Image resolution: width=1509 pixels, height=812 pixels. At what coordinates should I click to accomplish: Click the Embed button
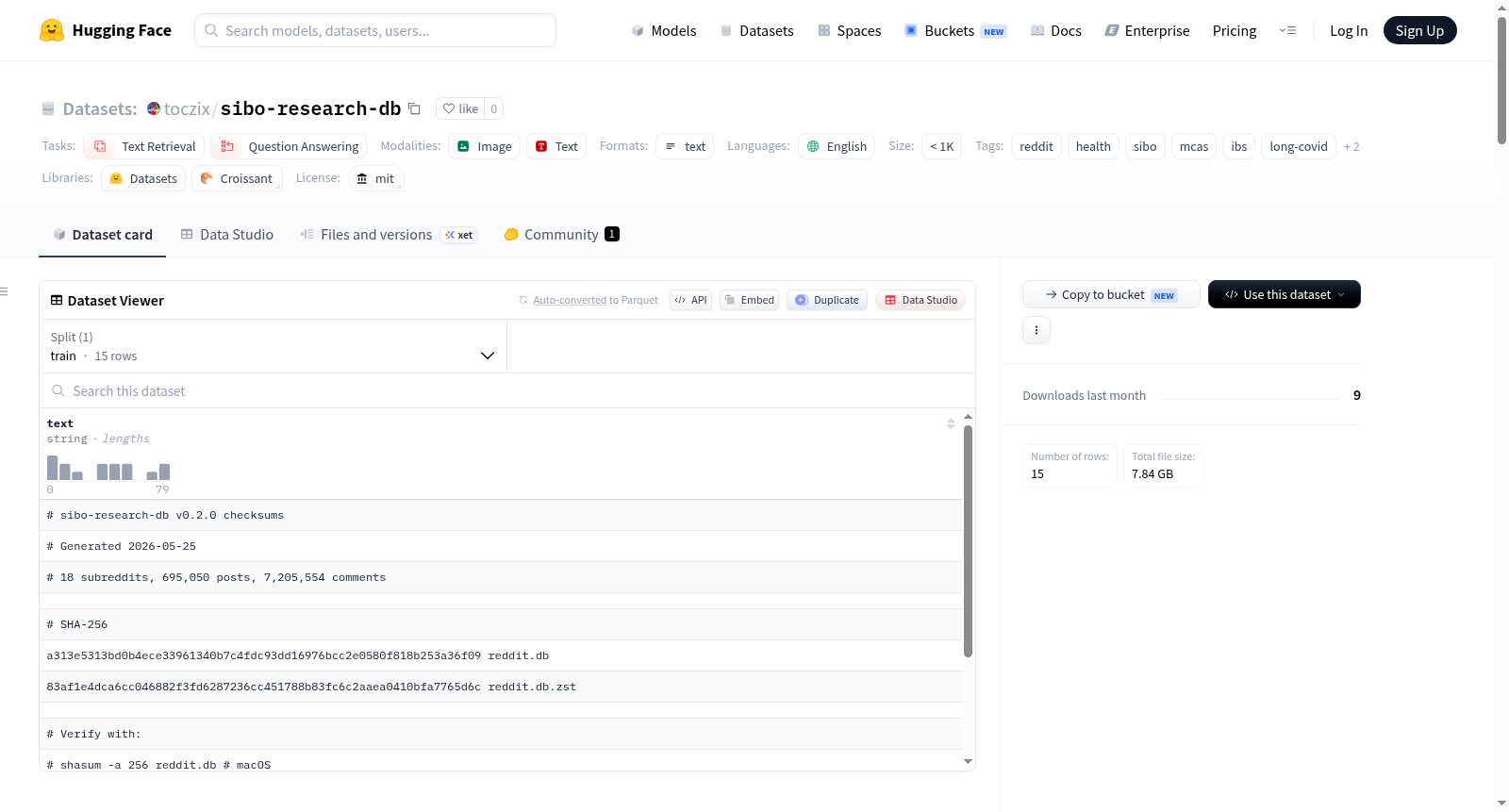click(x=750, y=300)
